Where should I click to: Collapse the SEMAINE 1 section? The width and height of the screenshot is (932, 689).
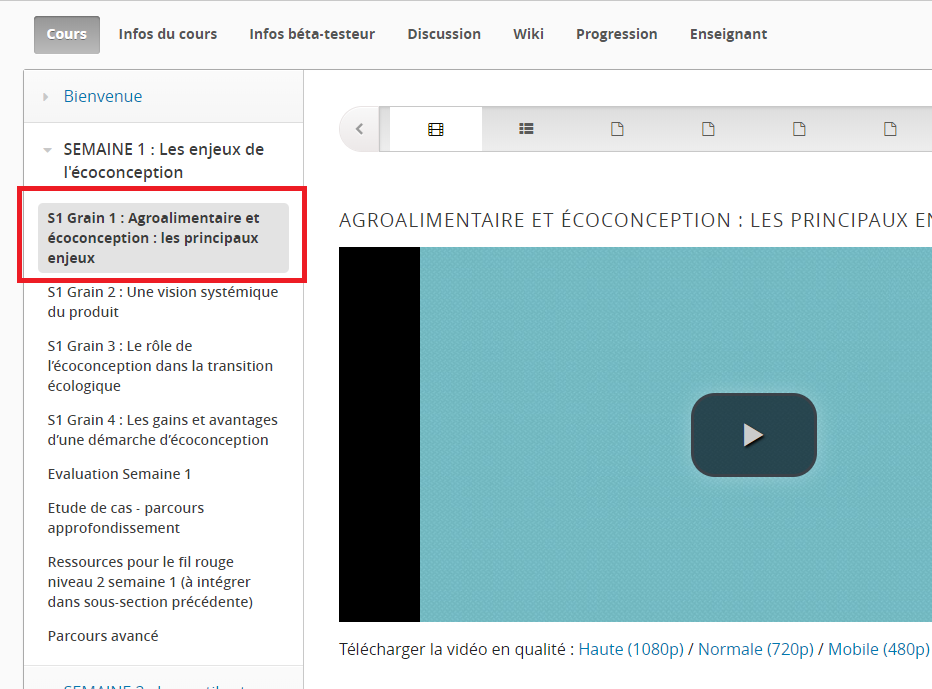tap(163, 160)
